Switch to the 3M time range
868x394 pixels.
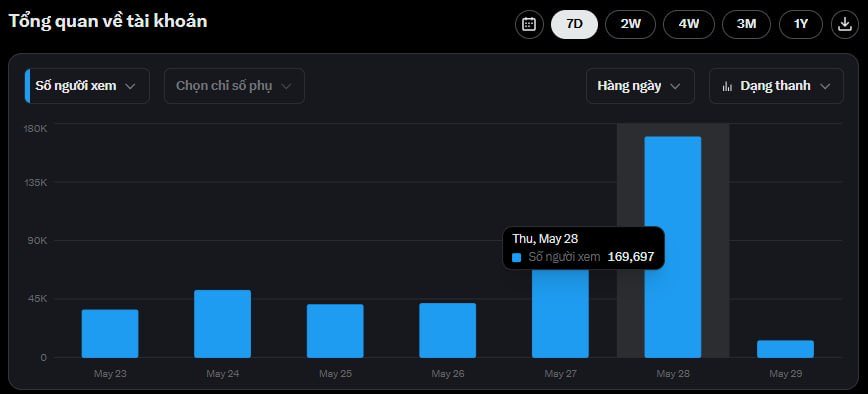click(x=746, y=24)
